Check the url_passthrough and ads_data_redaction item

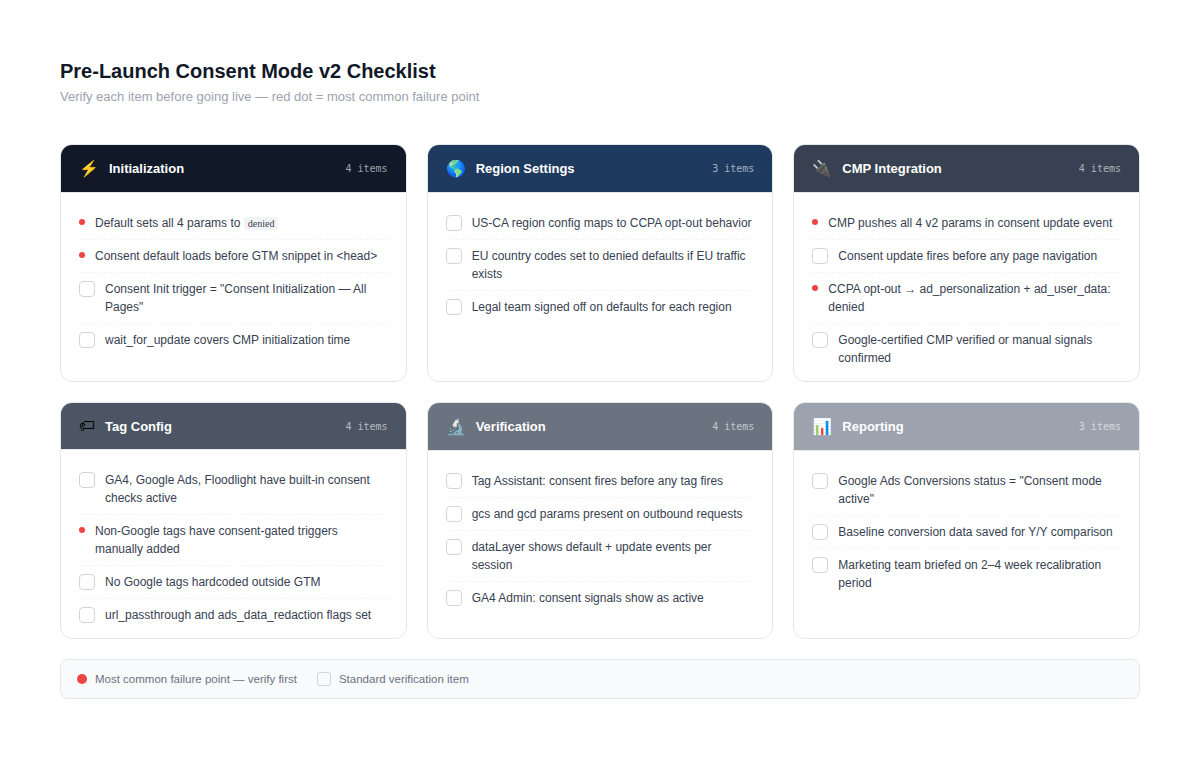point(87,615)
